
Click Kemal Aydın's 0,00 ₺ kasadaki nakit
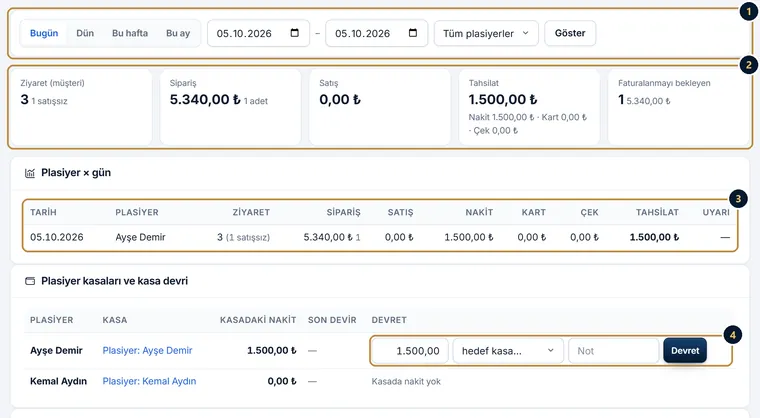click(x=282, y=381)
